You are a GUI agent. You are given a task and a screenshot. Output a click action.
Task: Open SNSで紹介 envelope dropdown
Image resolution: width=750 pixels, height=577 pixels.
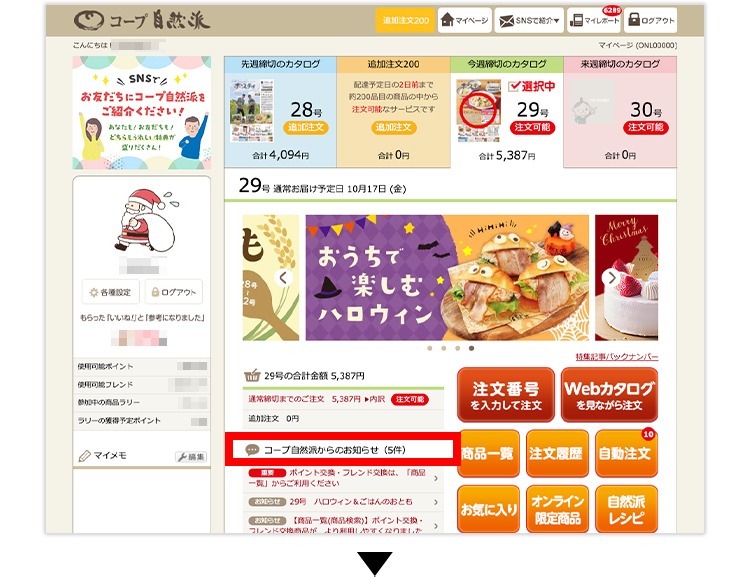point(529,20)
